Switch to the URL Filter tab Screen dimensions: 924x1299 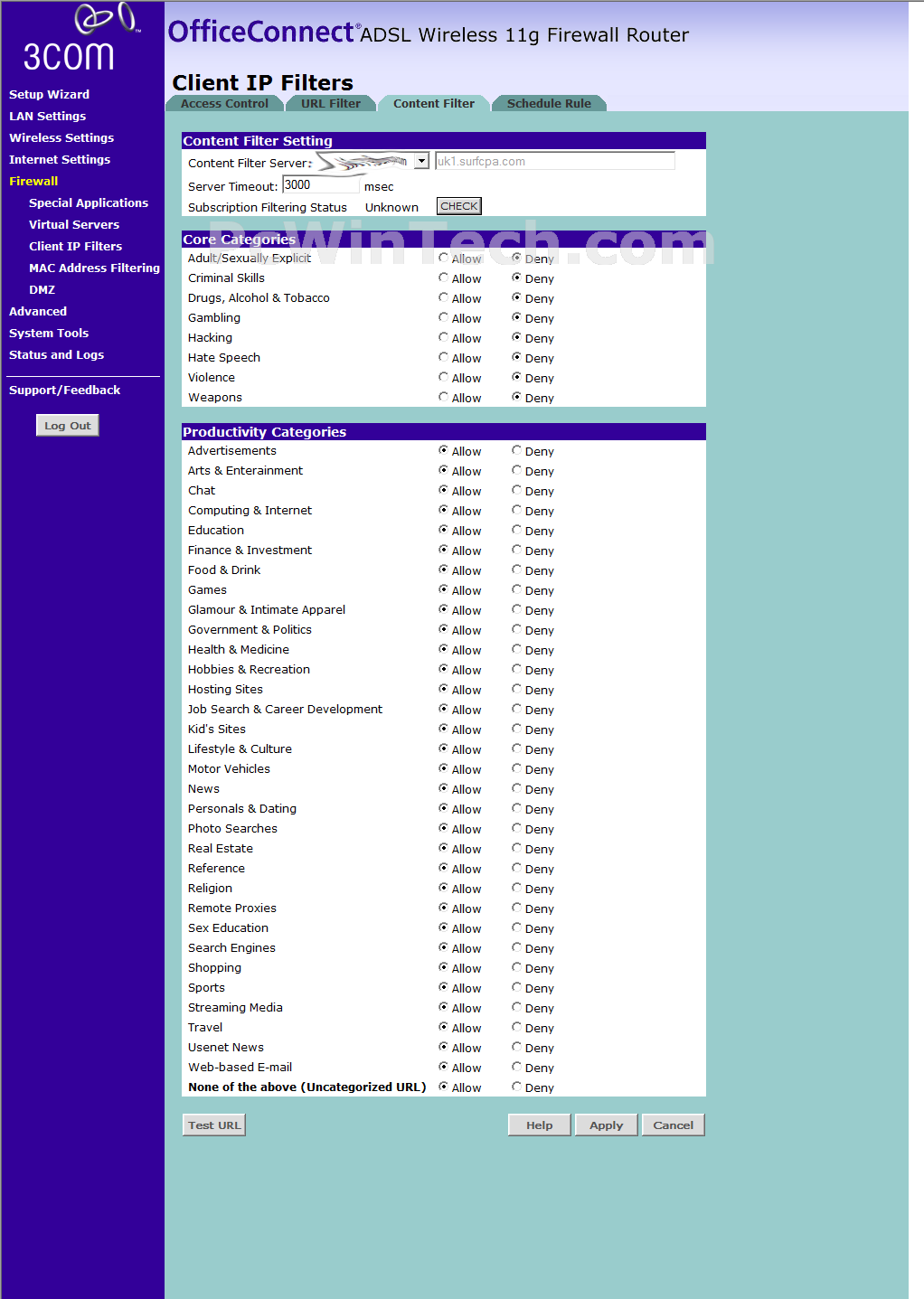coord(331,104)
